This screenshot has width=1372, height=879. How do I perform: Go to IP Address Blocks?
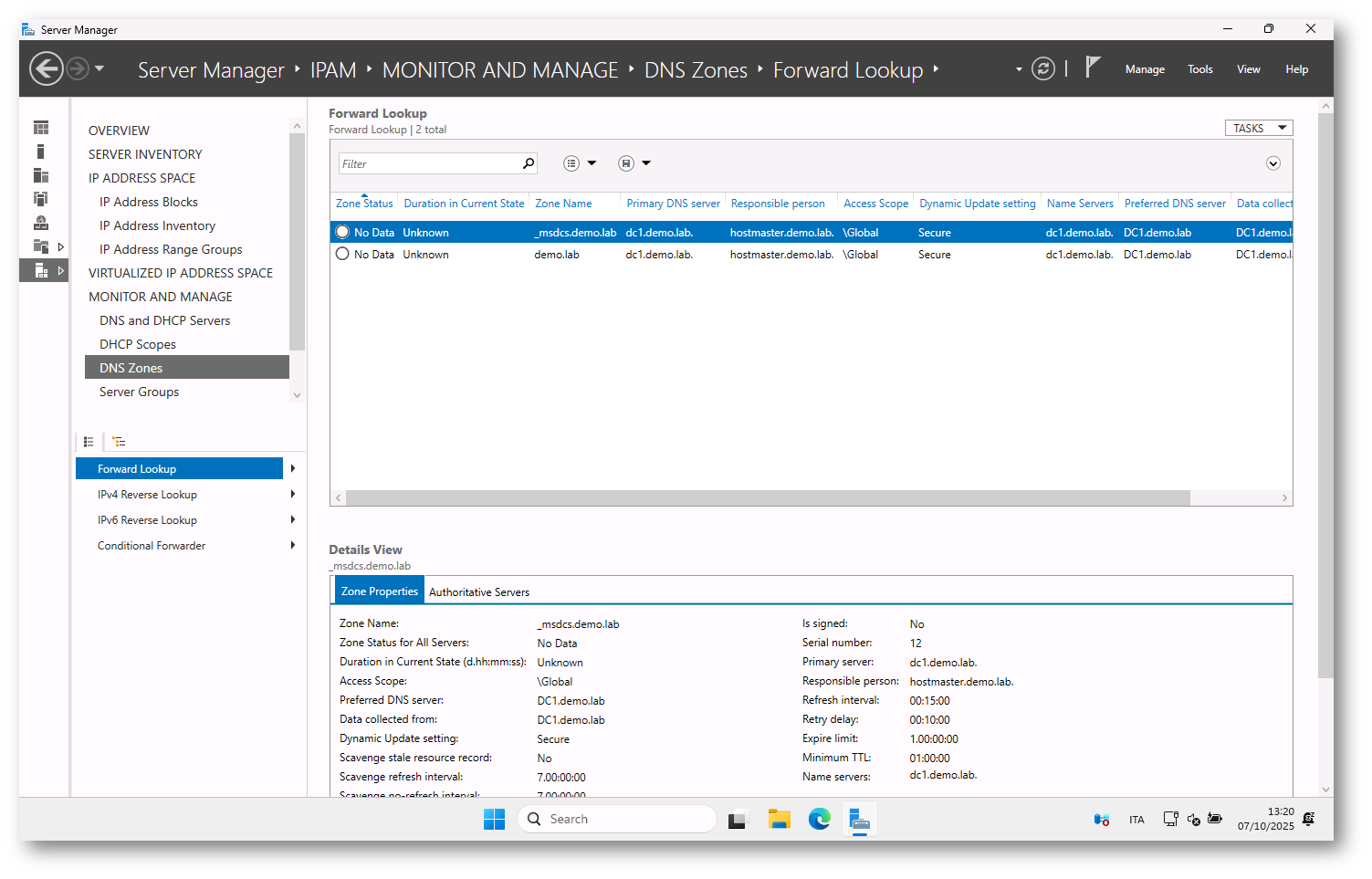pos(148,202)
